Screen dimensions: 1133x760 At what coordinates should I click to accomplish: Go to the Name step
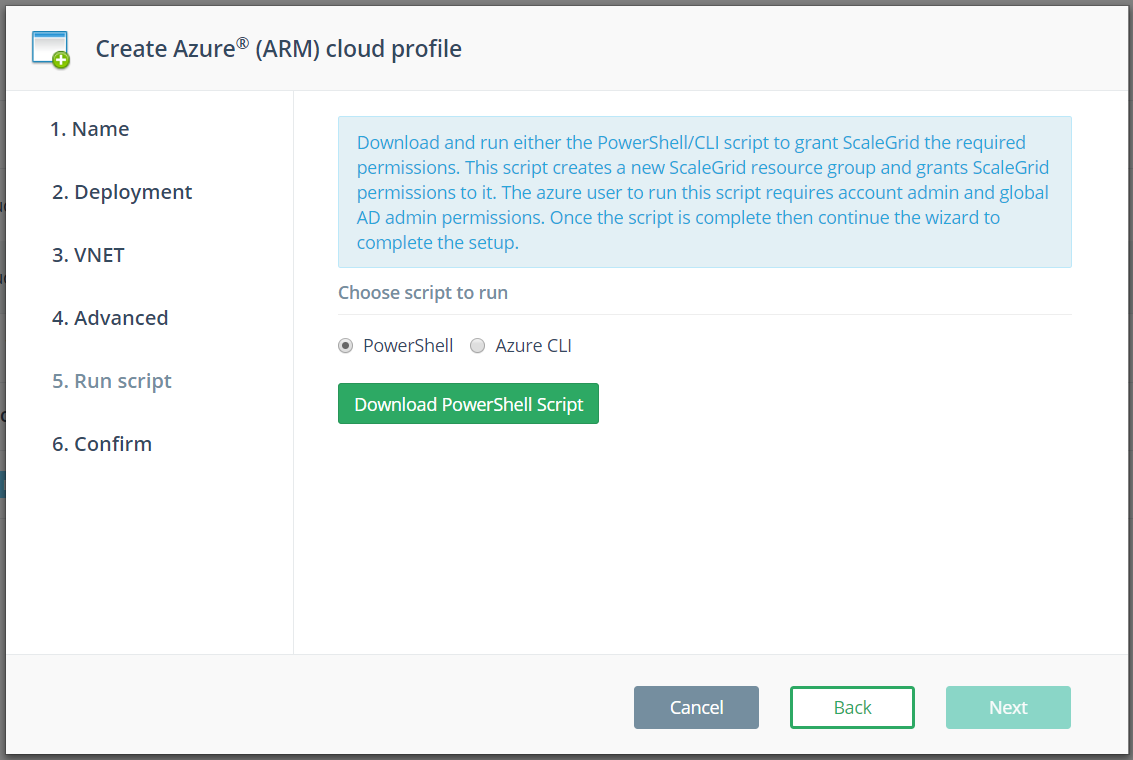(x=90, y=128)
